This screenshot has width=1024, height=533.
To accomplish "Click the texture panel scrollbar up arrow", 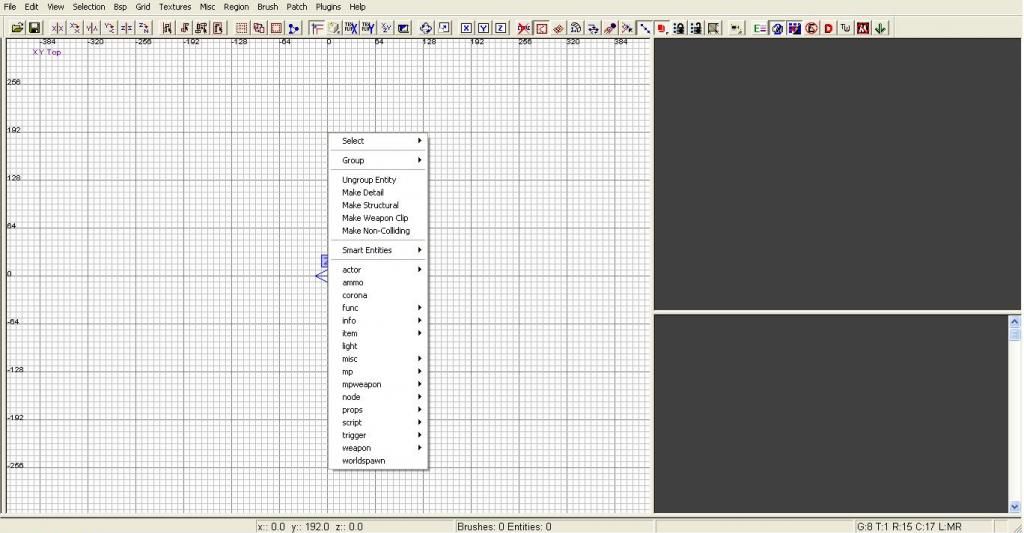I will coord(1014,321).
